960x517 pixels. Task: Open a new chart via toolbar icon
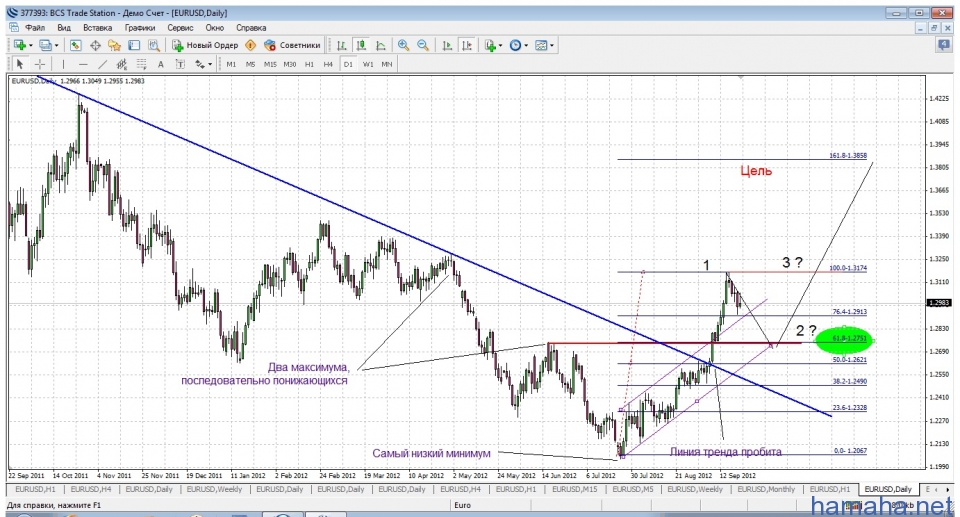pyautogui.click(x=20, y=45)
